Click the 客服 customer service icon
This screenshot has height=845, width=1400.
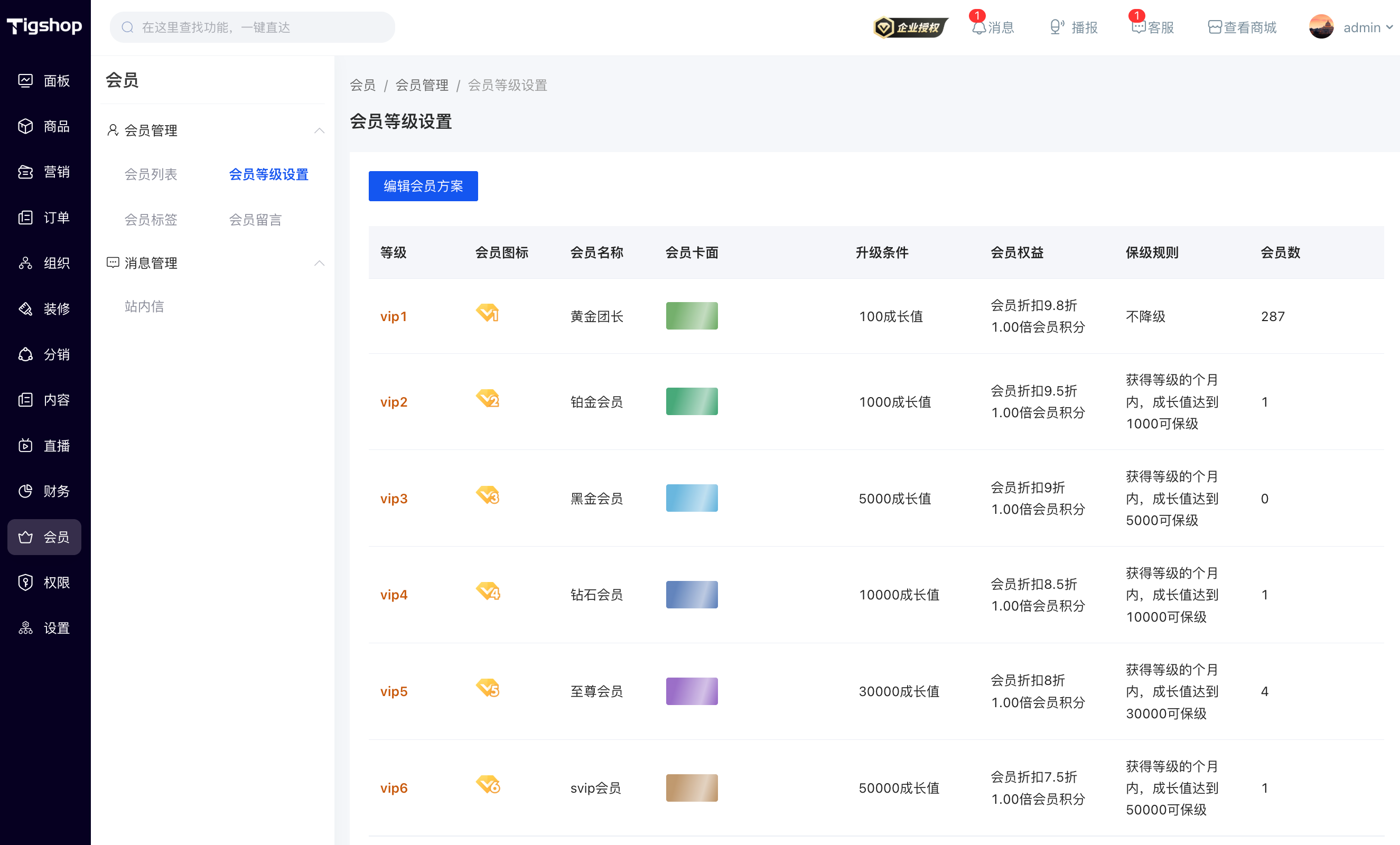point(1138,27)
